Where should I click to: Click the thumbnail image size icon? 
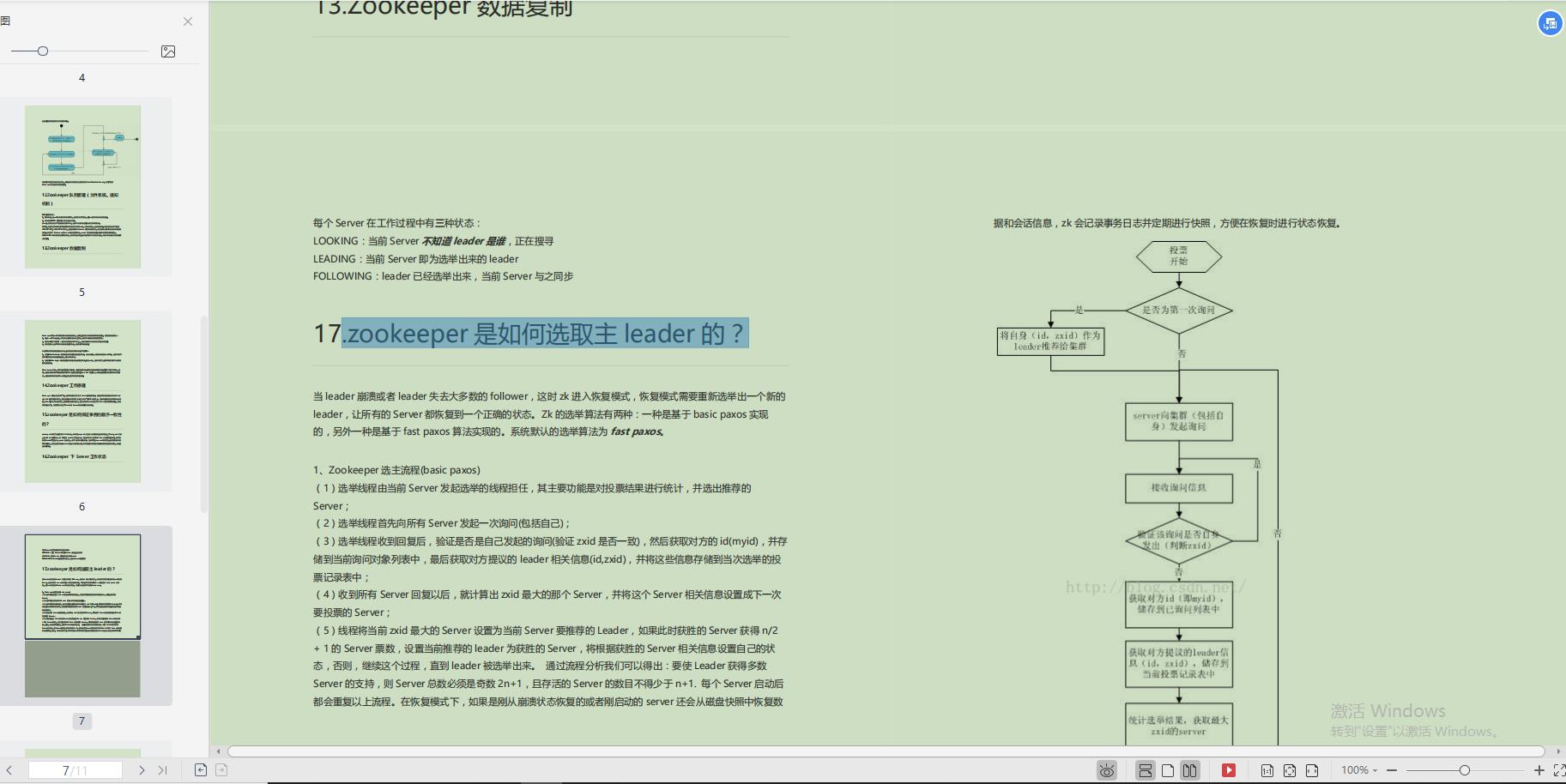point(168,51)
